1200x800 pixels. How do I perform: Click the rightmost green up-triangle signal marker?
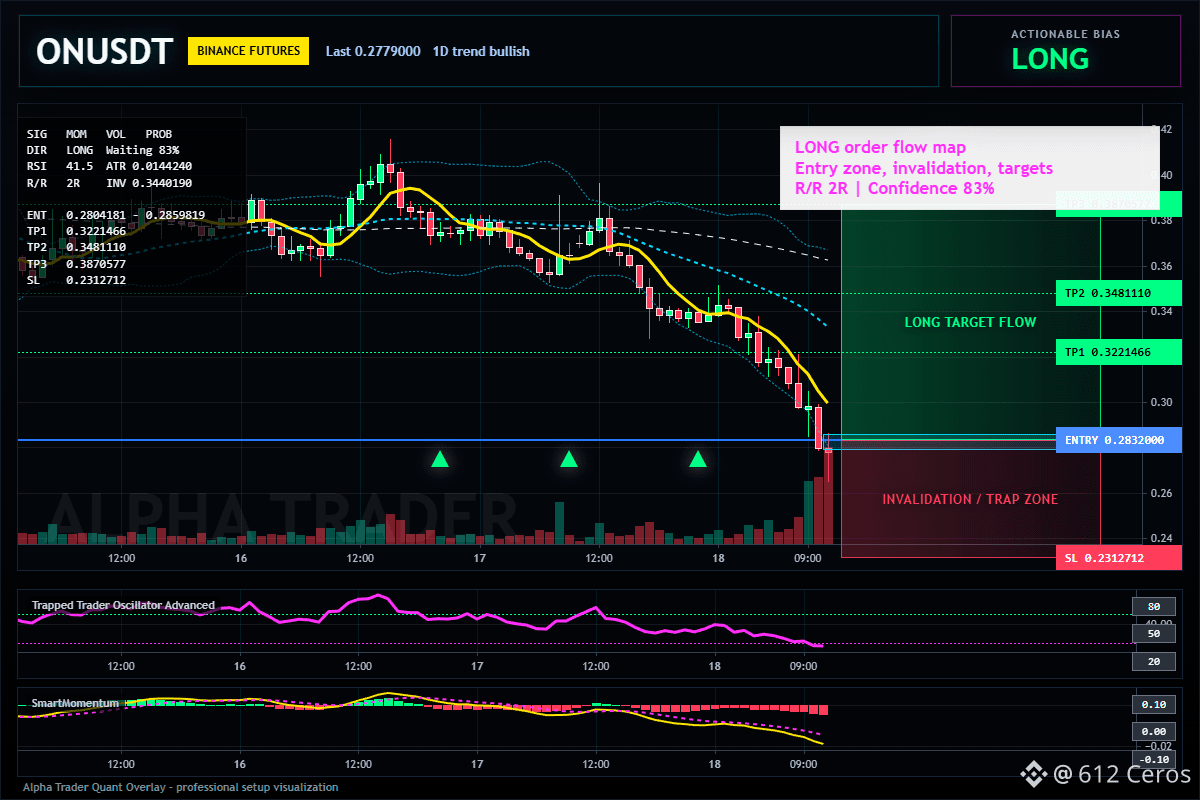click(x=698, y=459)
